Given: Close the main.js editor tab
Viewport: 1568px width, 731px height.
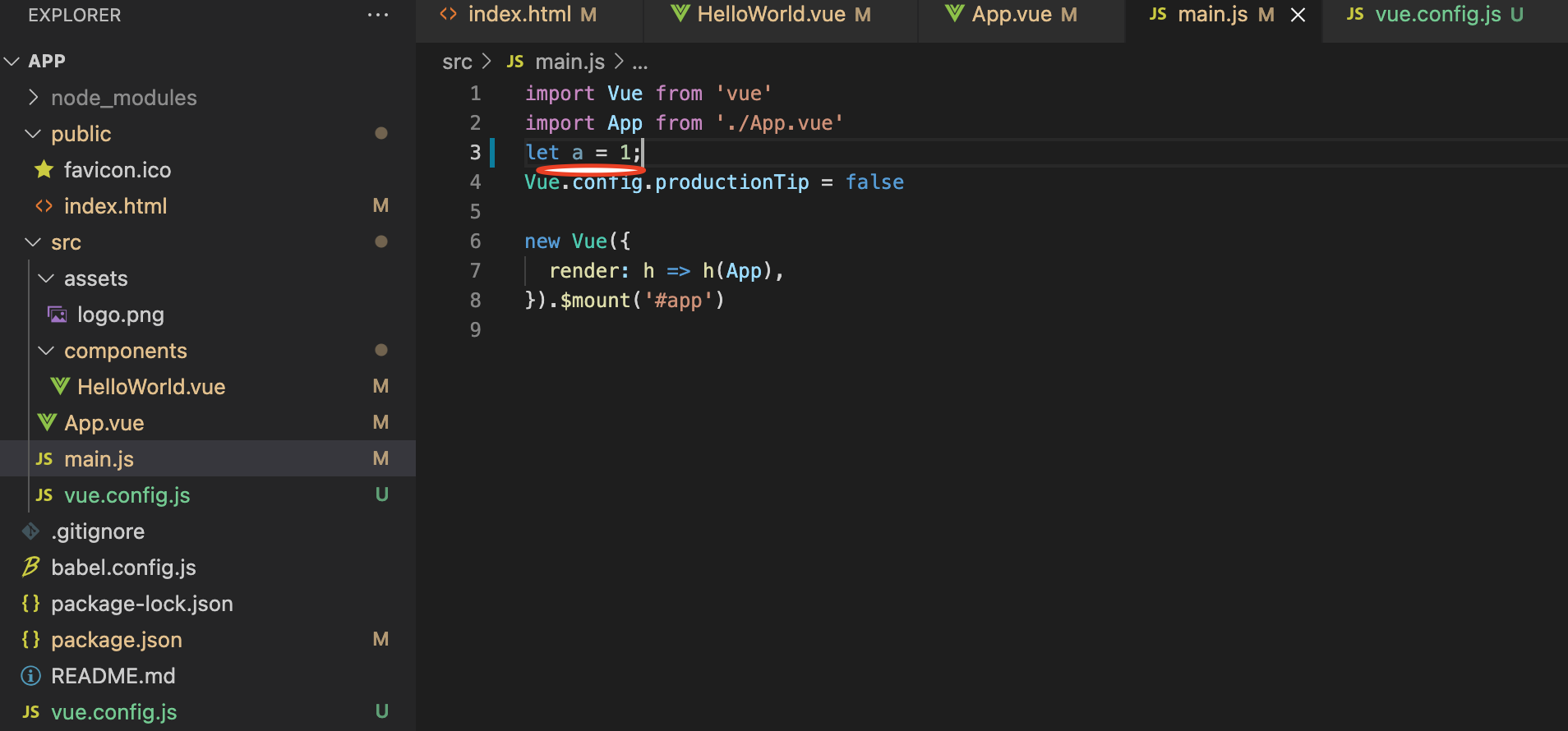Looking at the screenshot, I should pos(1298,15).
